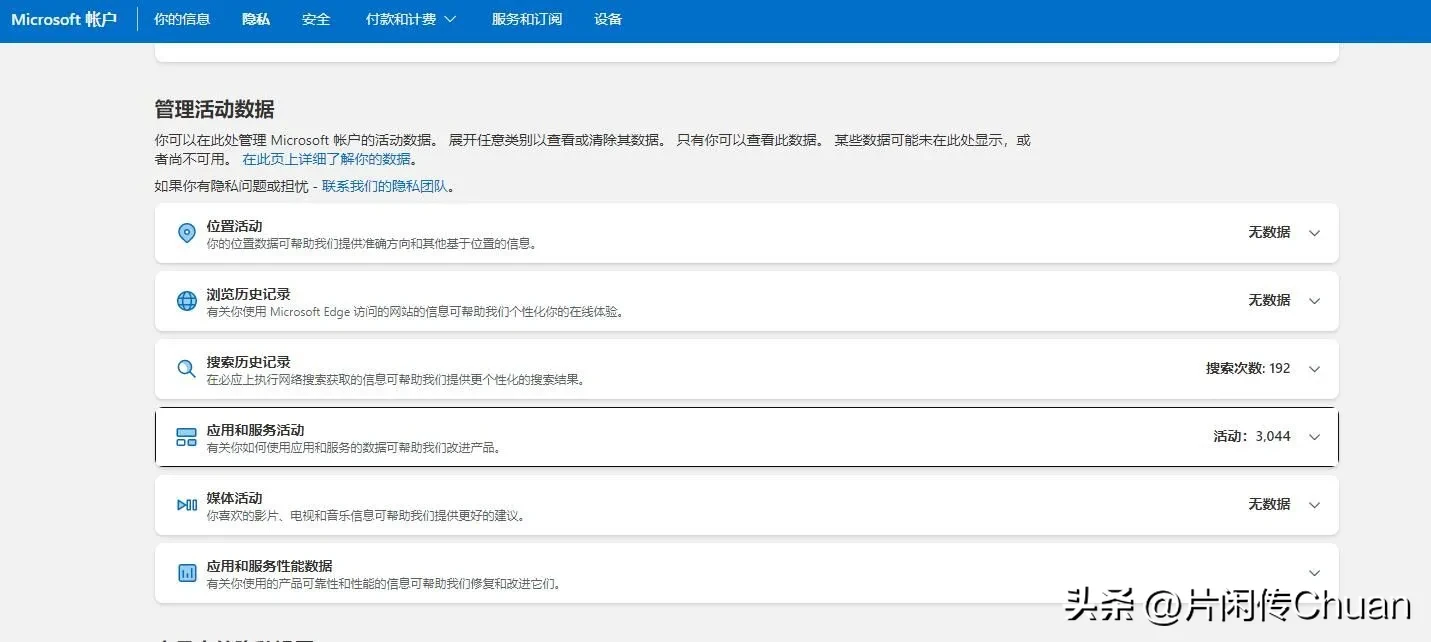Click the apps icon for 应用和服务活动
Image resolution: width=1431 pixels, height=642 pixels.
[187, 437]
